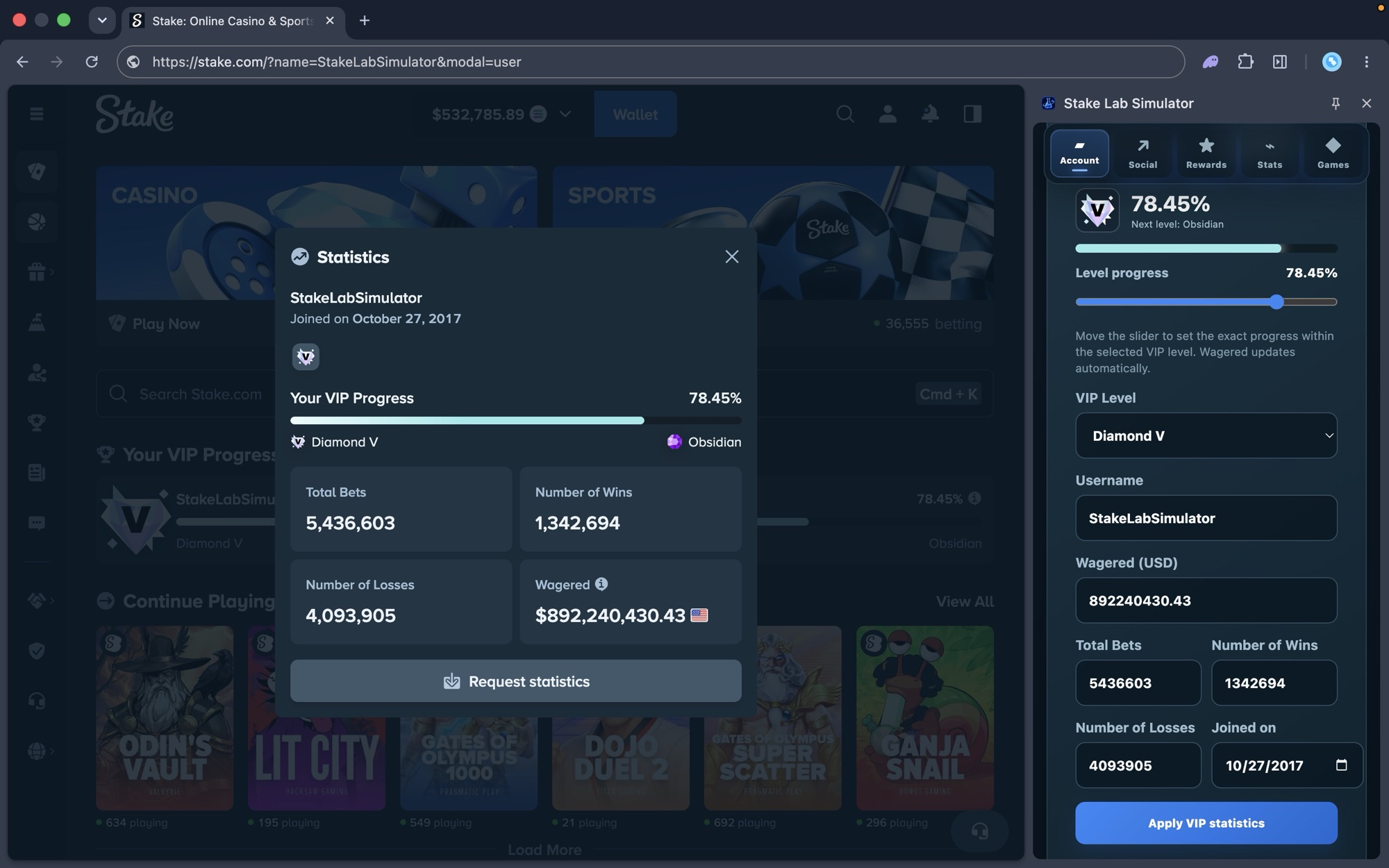
Task: Click Load More at page bottom
Action: tap(544, 850)
